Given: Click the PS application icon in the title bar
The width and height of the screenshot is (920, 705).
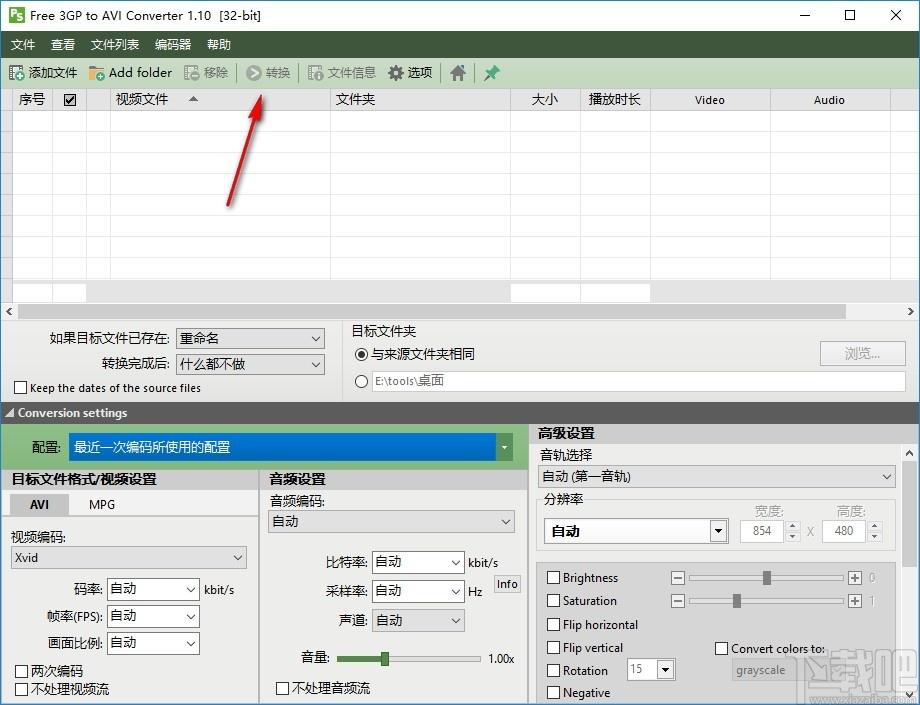Looking at the screenshot, I should point(16,15).
